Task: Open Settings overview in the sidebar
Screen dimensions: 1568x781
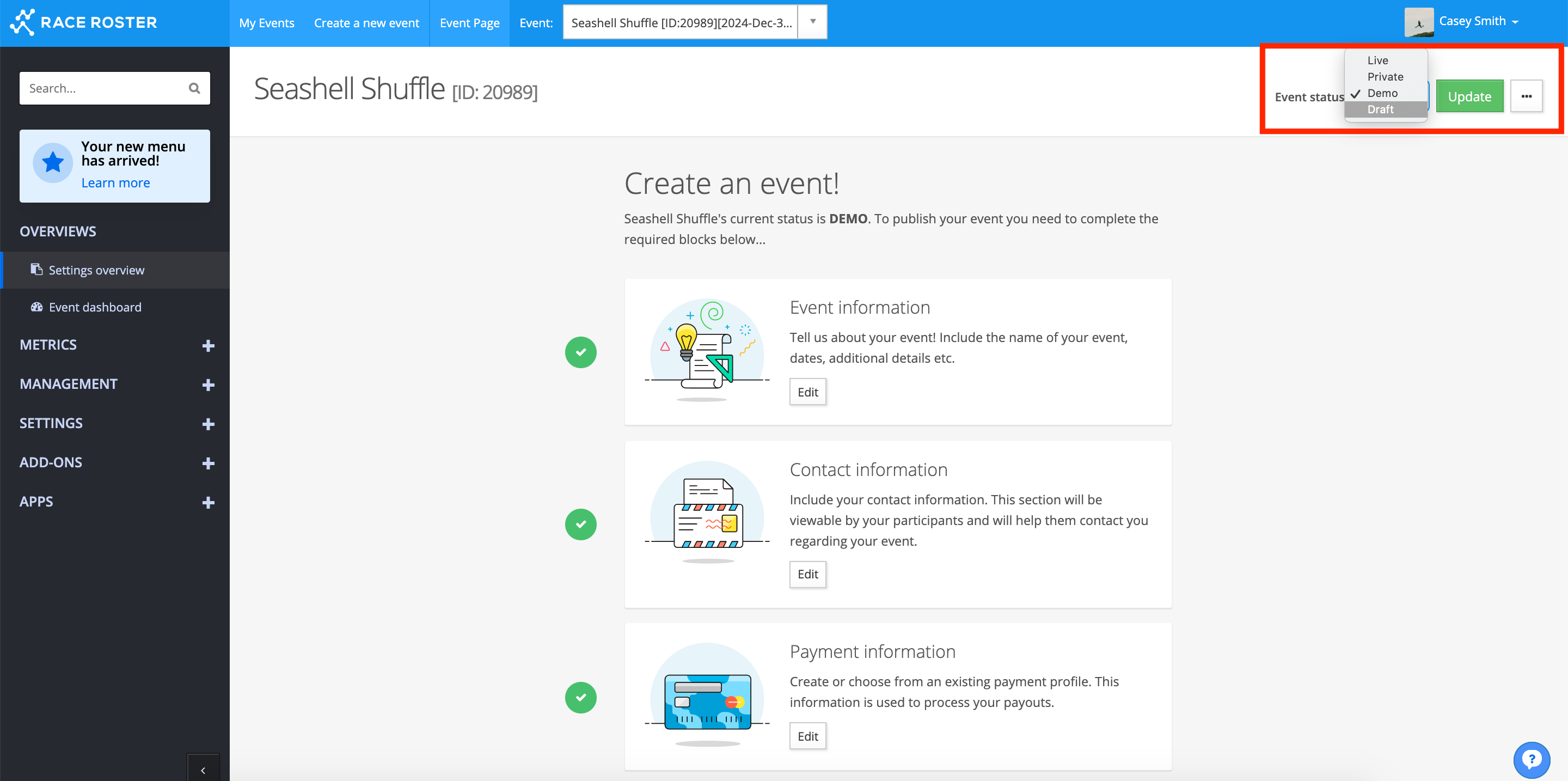Action: pos(115,270)
